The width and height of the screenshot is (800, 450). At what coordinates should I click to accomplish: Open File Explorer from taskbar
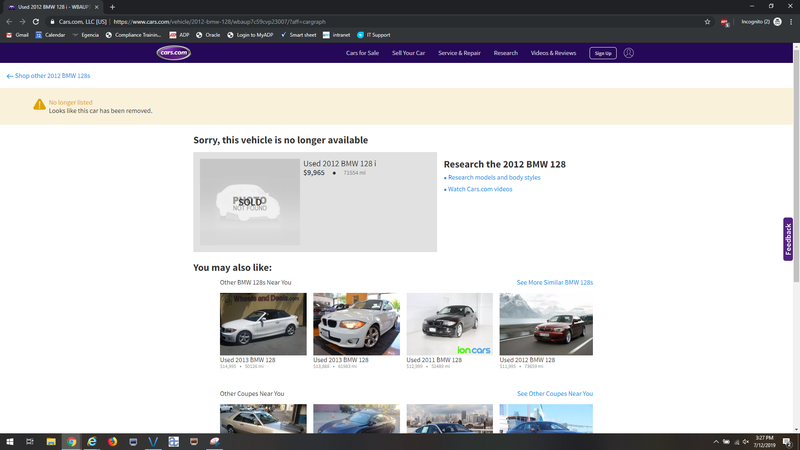(x=51, y=442)
